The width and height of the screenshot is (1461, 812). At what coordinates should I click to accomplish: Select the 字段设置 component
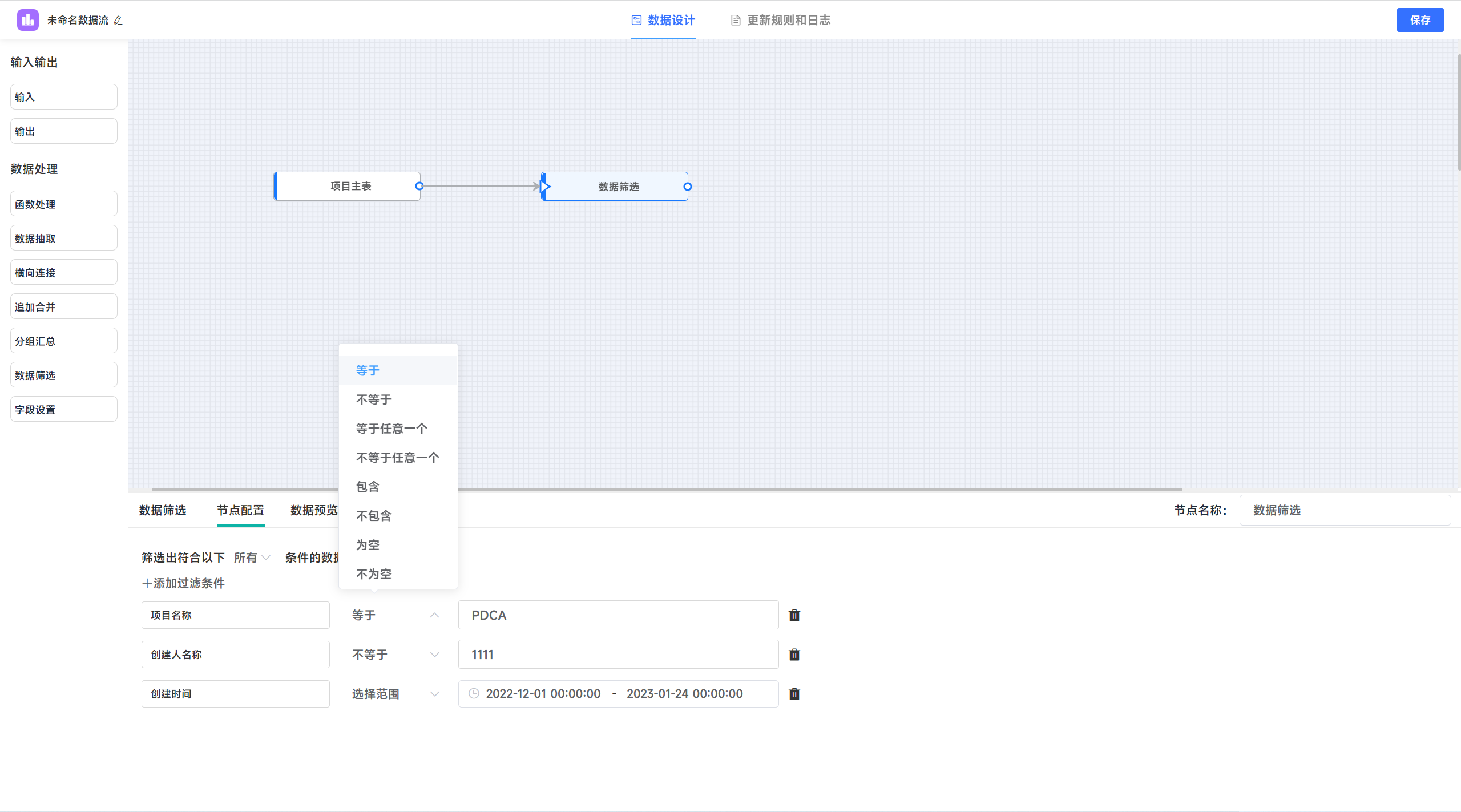[64, 409]
